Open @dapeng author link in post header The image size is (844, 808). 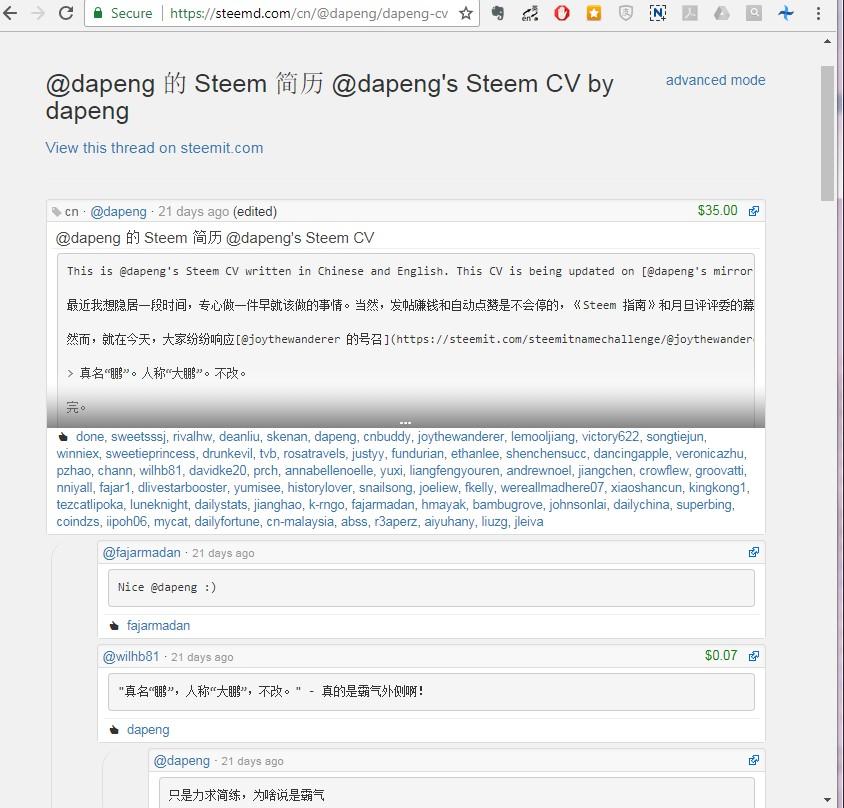pos(118,212)
